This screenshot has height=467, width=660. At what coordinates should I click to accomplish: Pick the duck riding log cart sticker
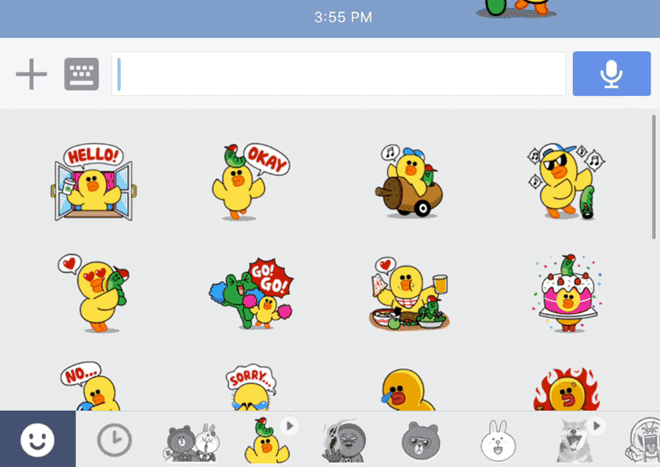[x=408, y=181]
